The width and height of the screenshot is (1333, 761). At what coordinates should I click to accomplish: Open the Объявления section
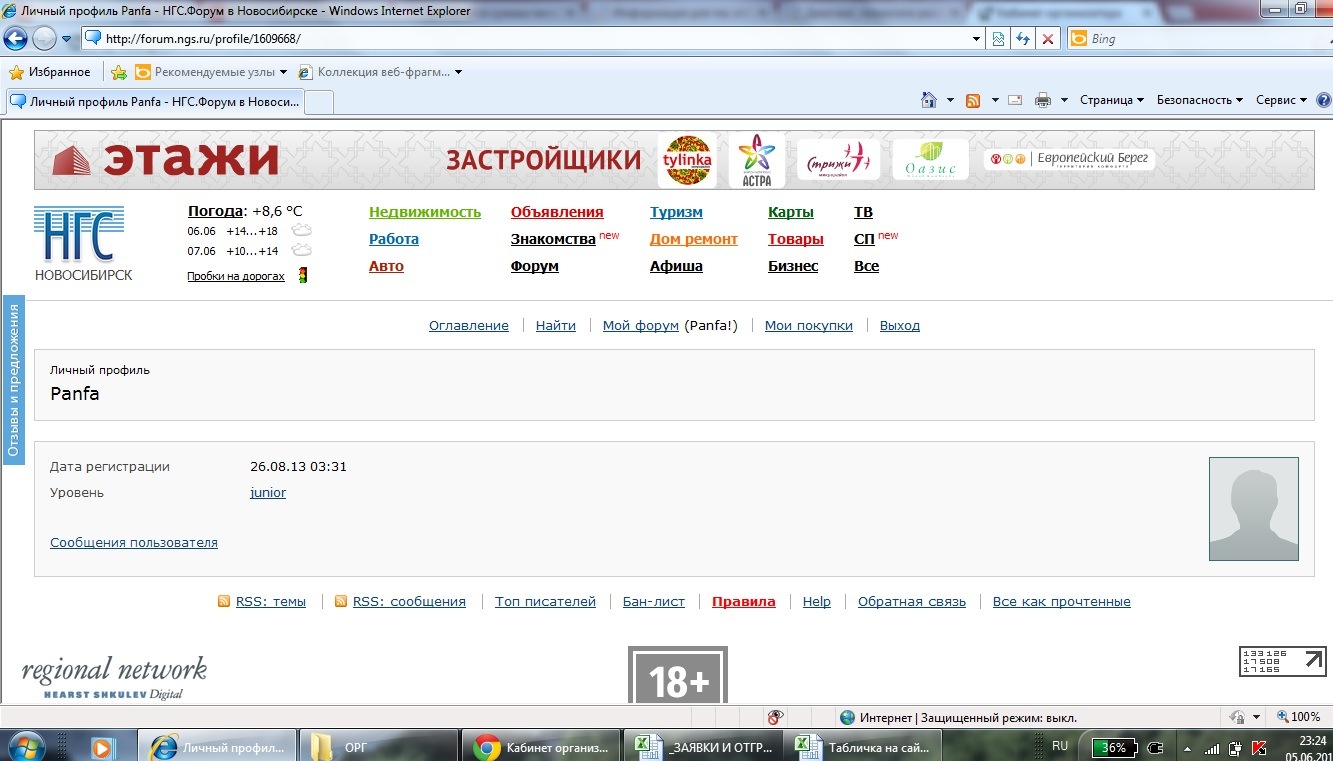point(557,212)
